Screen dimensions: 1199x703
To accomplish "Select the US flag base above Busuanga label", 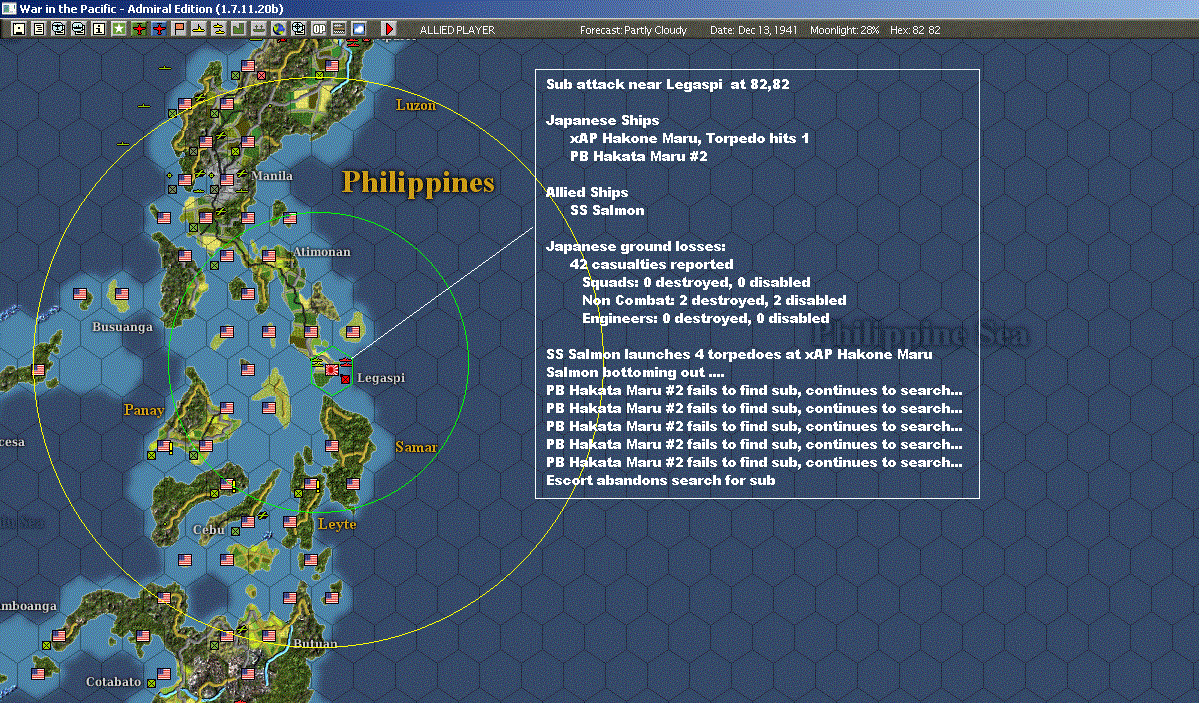I will click(122, 294).
